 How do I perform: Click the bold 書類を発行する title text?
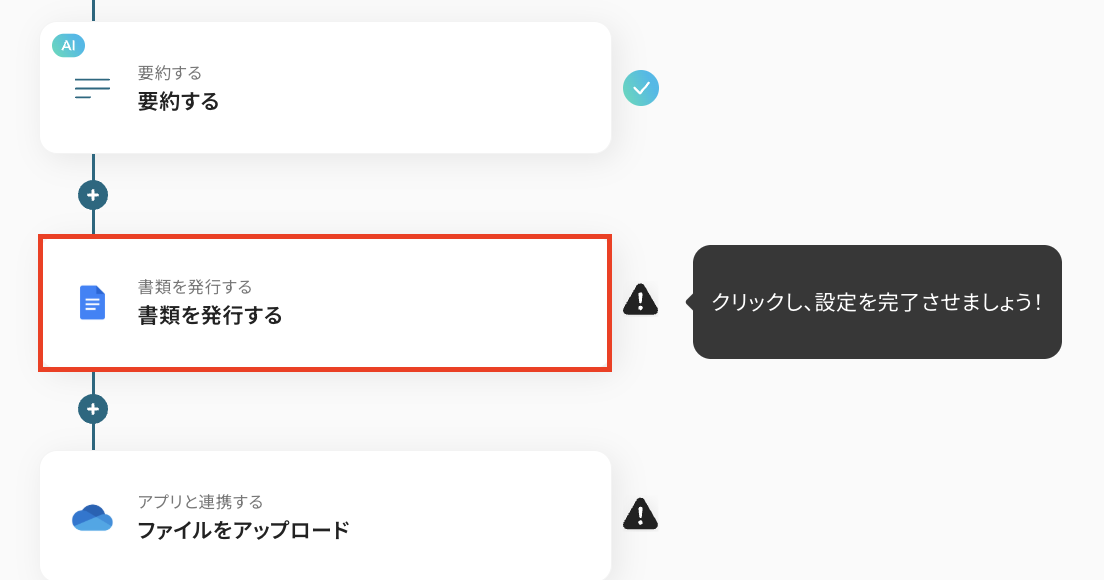(x=210, y=316)
